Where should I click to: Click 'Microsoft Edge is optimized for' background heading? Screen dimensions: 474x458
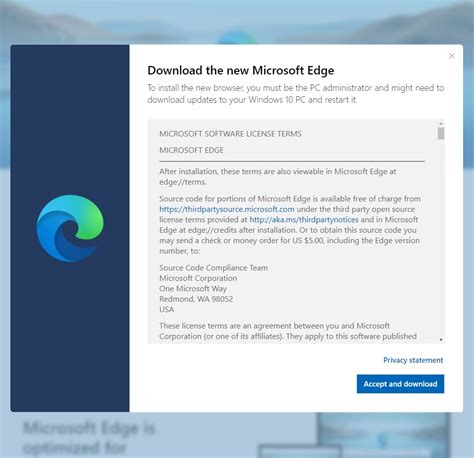pos(89,438)
